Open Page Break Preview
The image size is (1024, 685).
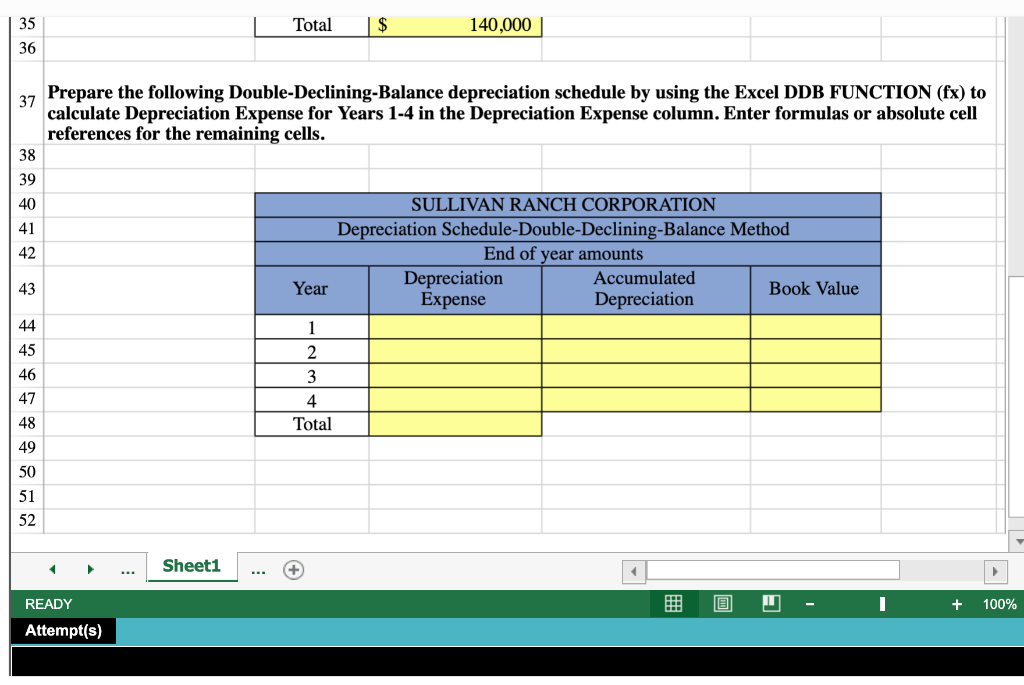[x=770, y=603]
